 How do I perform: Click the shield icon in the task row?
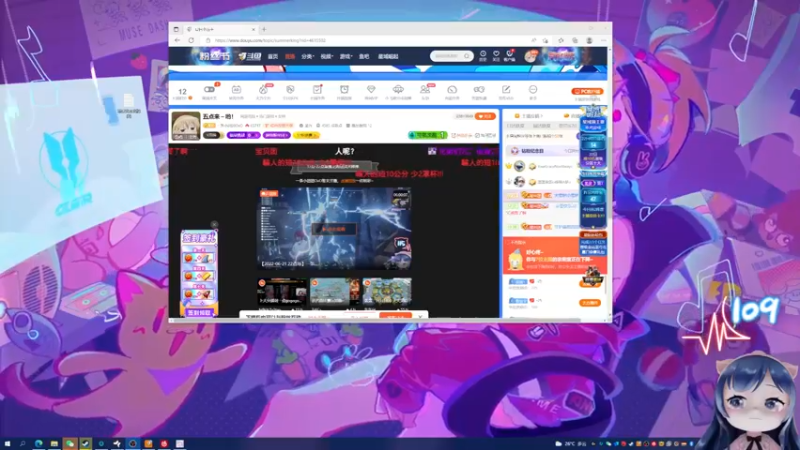290,91
